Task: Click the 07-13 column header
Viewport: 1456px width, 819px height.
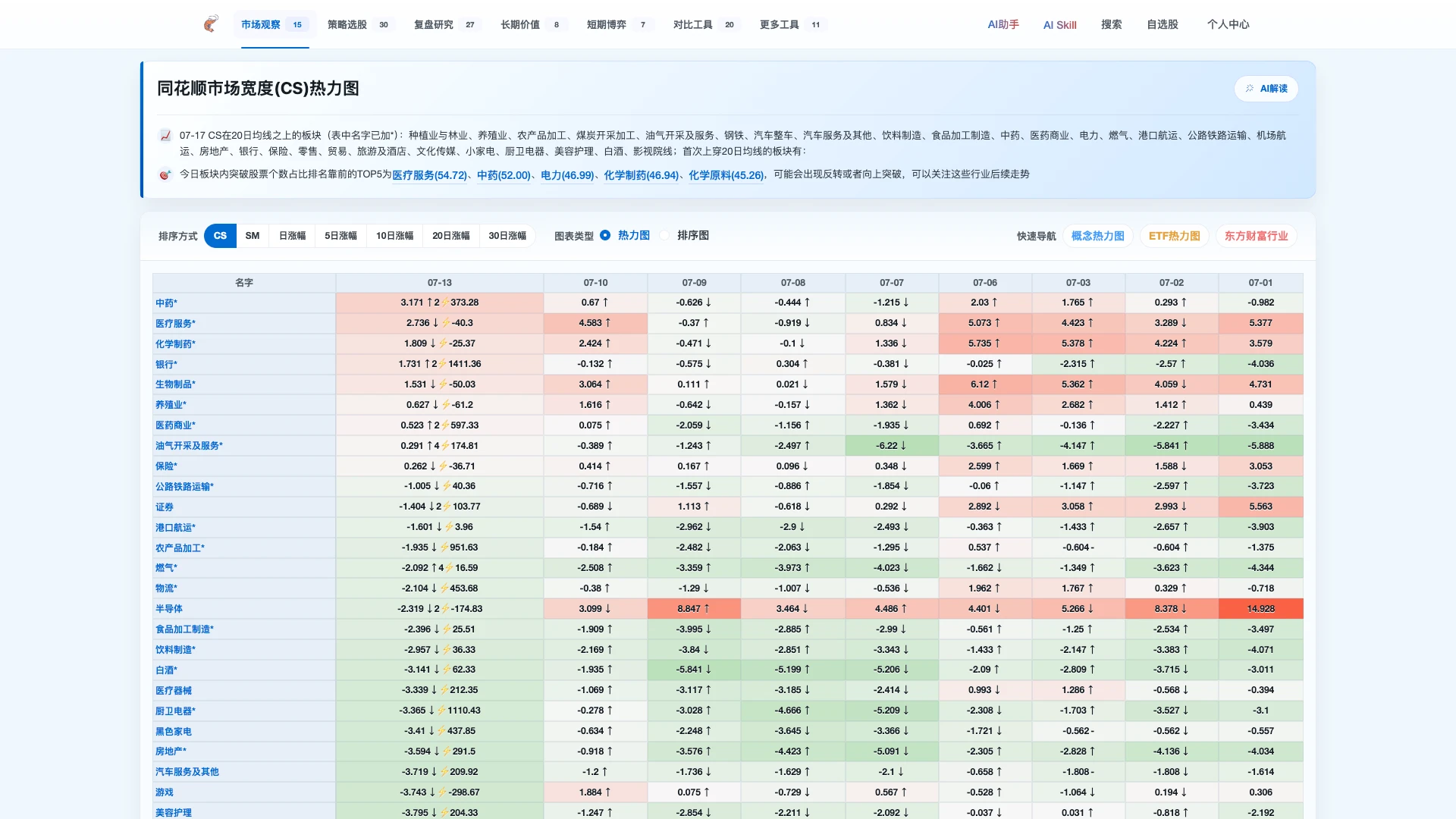Action: [x=440, y=283]
